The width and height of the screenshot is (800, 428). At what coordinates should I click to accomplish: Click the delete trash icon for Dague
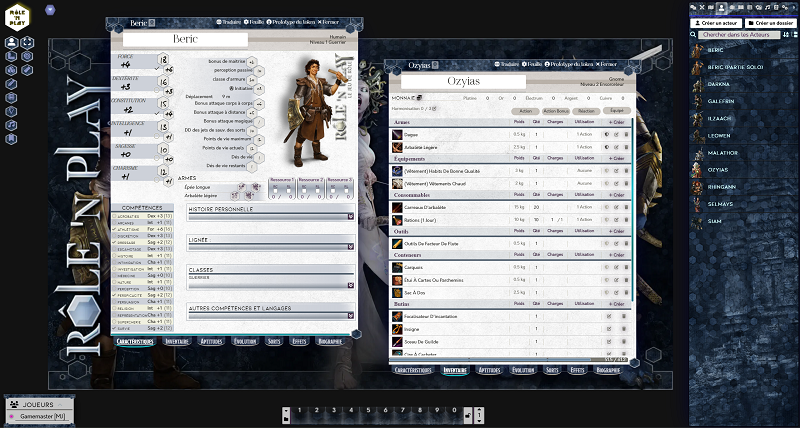click(624, 133)
